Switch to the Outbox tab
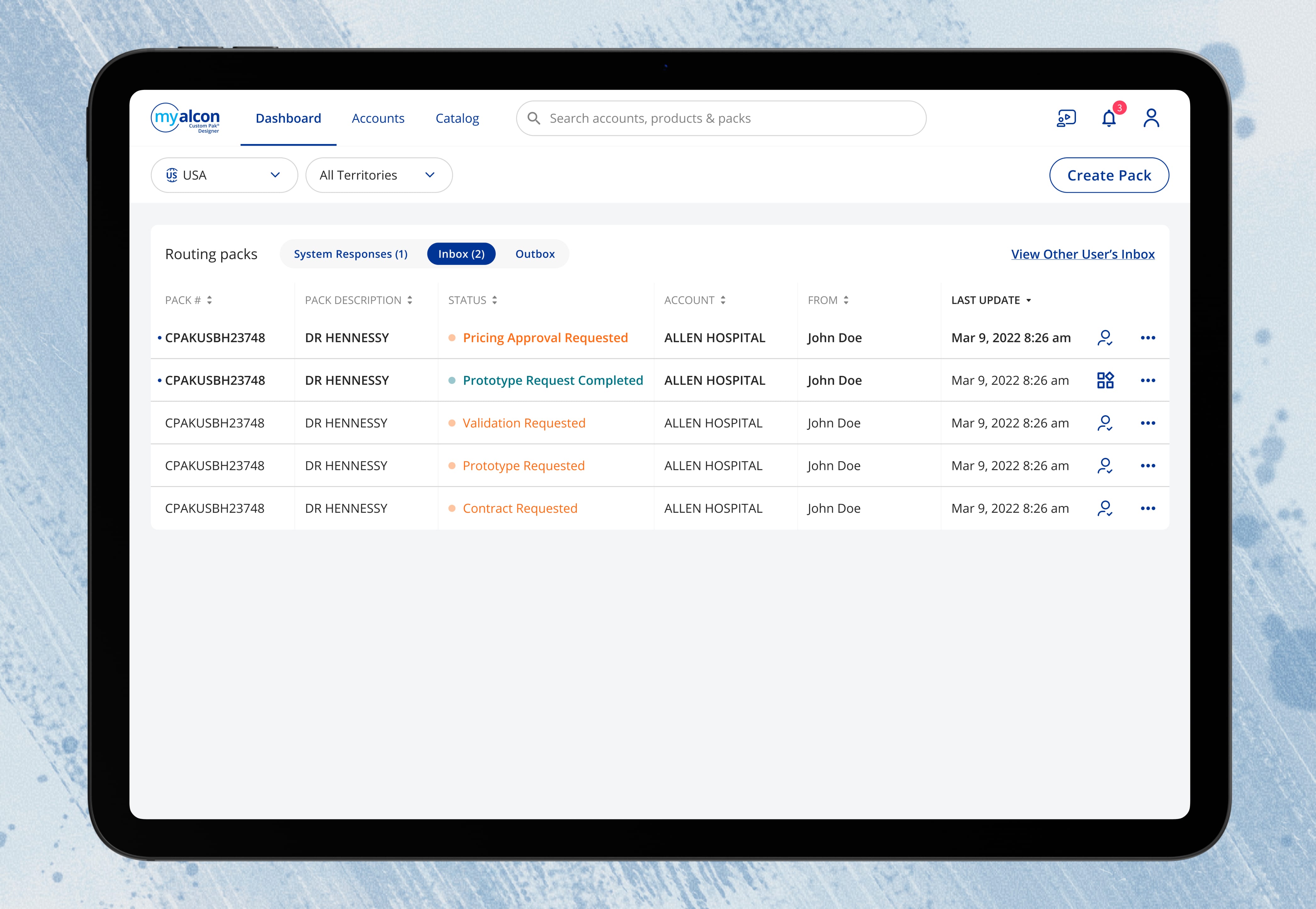1316x909 pixels. click(x=535, y=254)
